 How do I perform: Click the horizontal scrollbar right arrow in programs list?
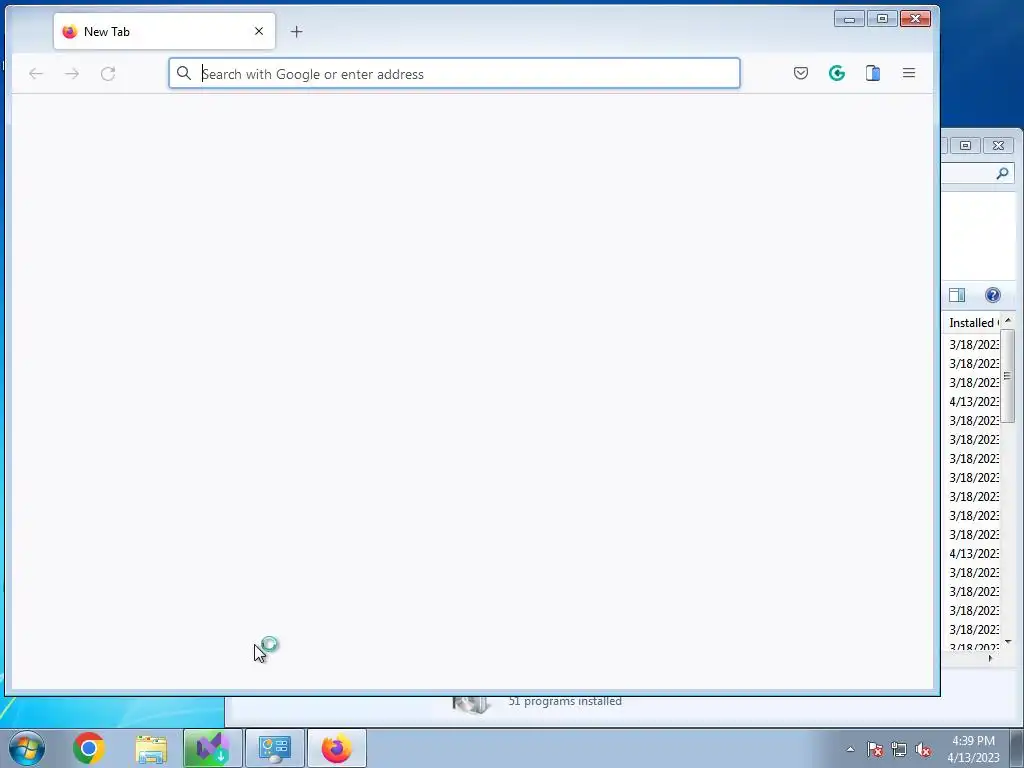point(991,658)
